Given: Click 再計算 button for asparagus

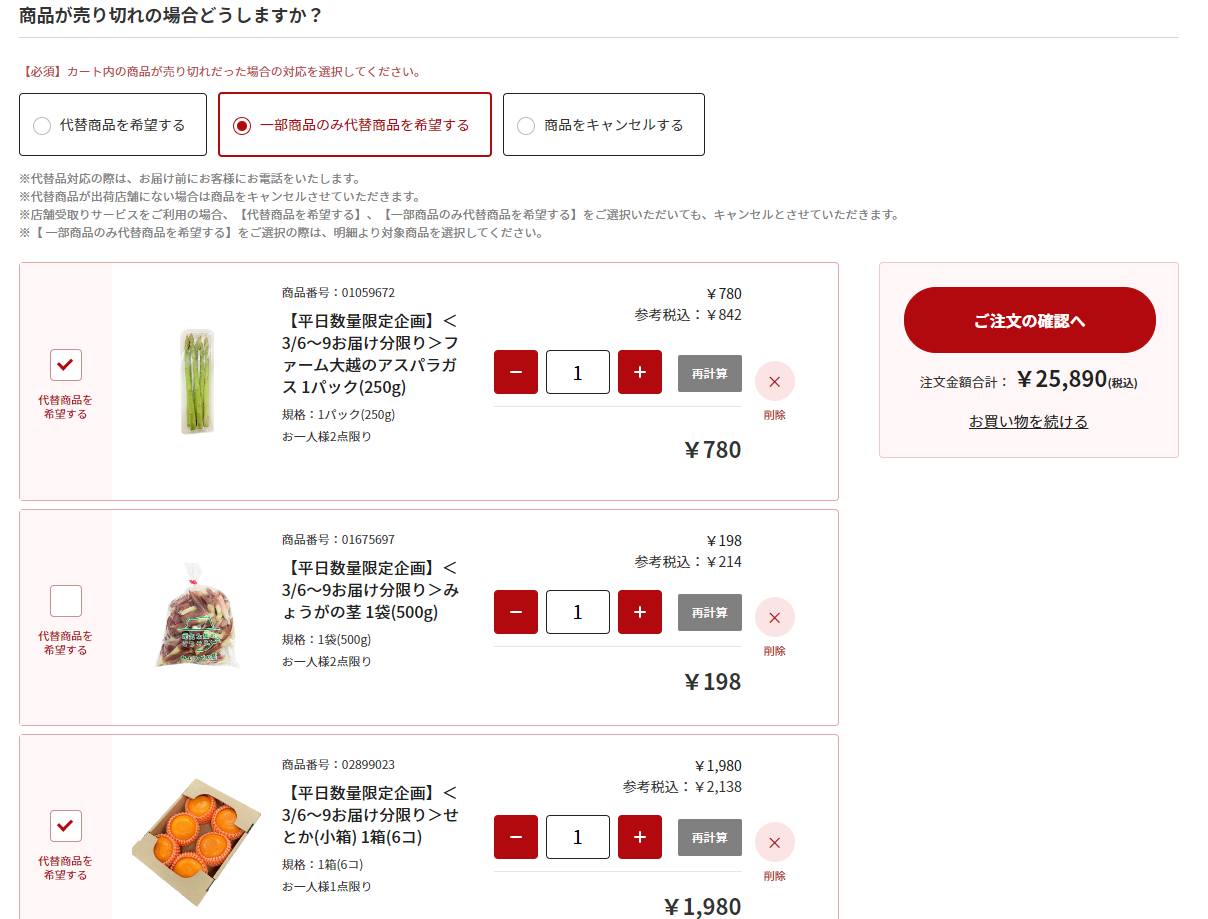Looking at the screenshot, I should point(710,373).
